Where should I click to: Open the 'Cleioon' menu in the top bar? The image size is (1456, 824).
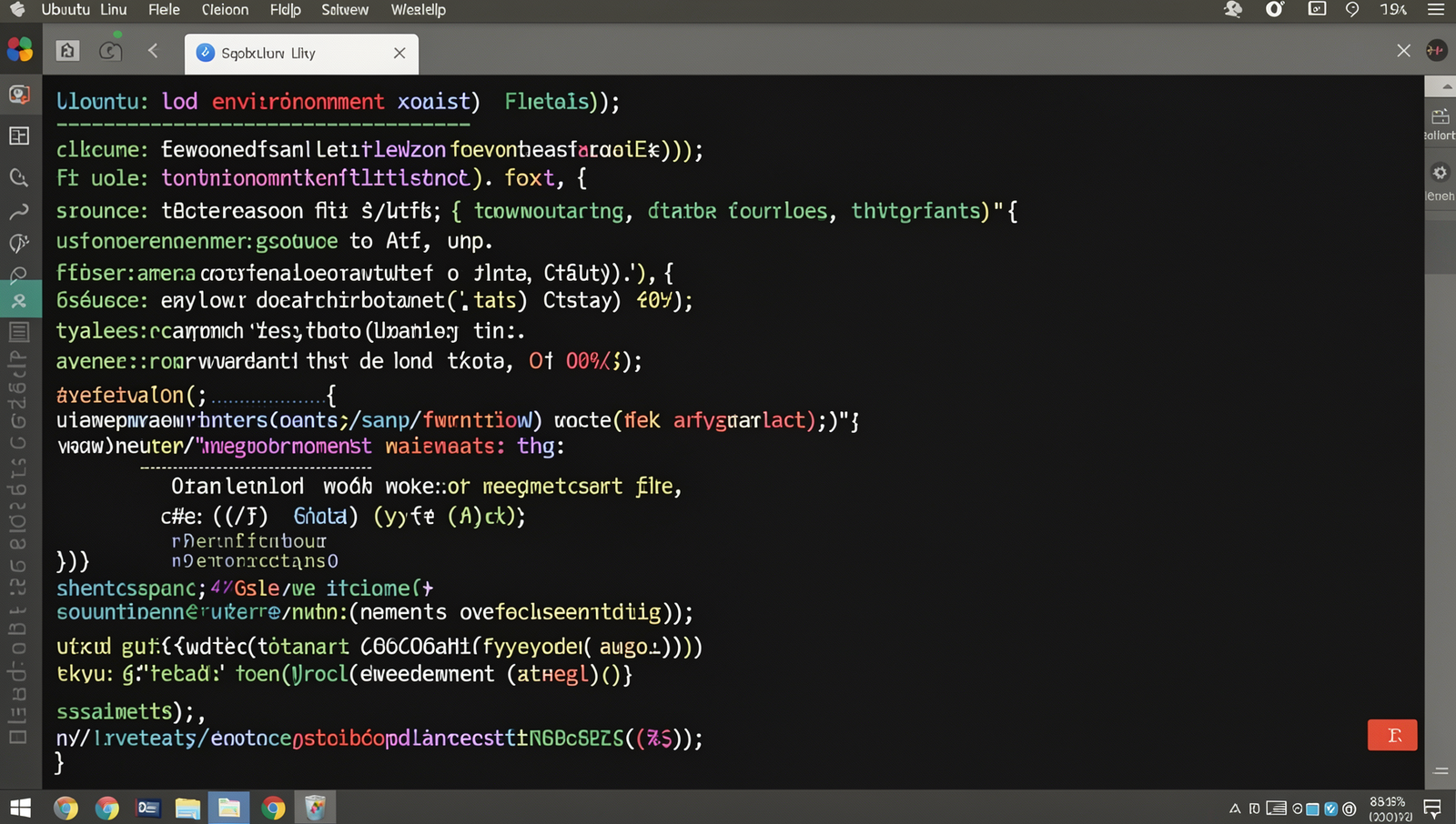tap(225, 10)
